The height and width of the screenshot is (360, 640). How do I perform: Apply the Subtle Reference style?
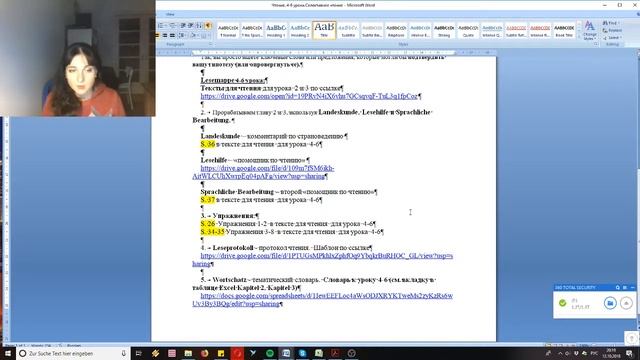pos(516,31)
